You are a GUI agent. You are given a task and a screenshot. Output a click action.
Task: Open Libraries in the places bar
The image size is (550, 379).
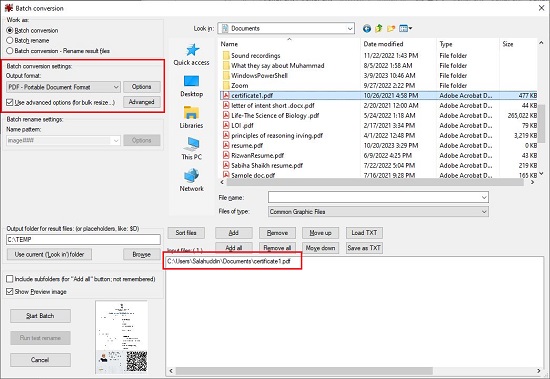pos(192,118)
